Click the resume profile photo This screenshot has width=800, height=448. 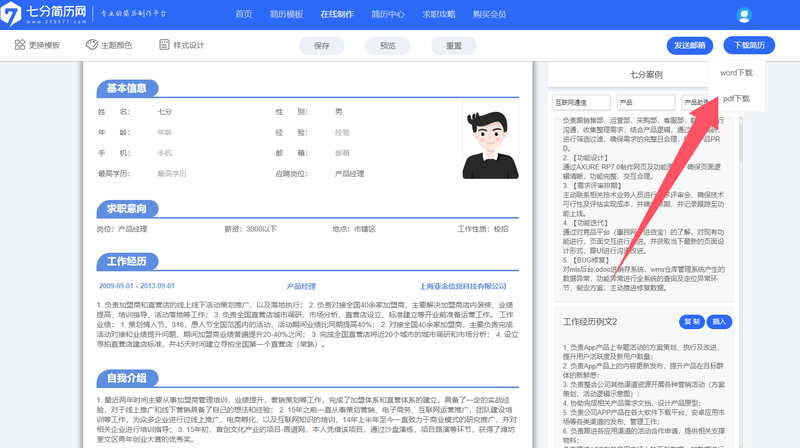pyautogui.click(x=490, y=140)
